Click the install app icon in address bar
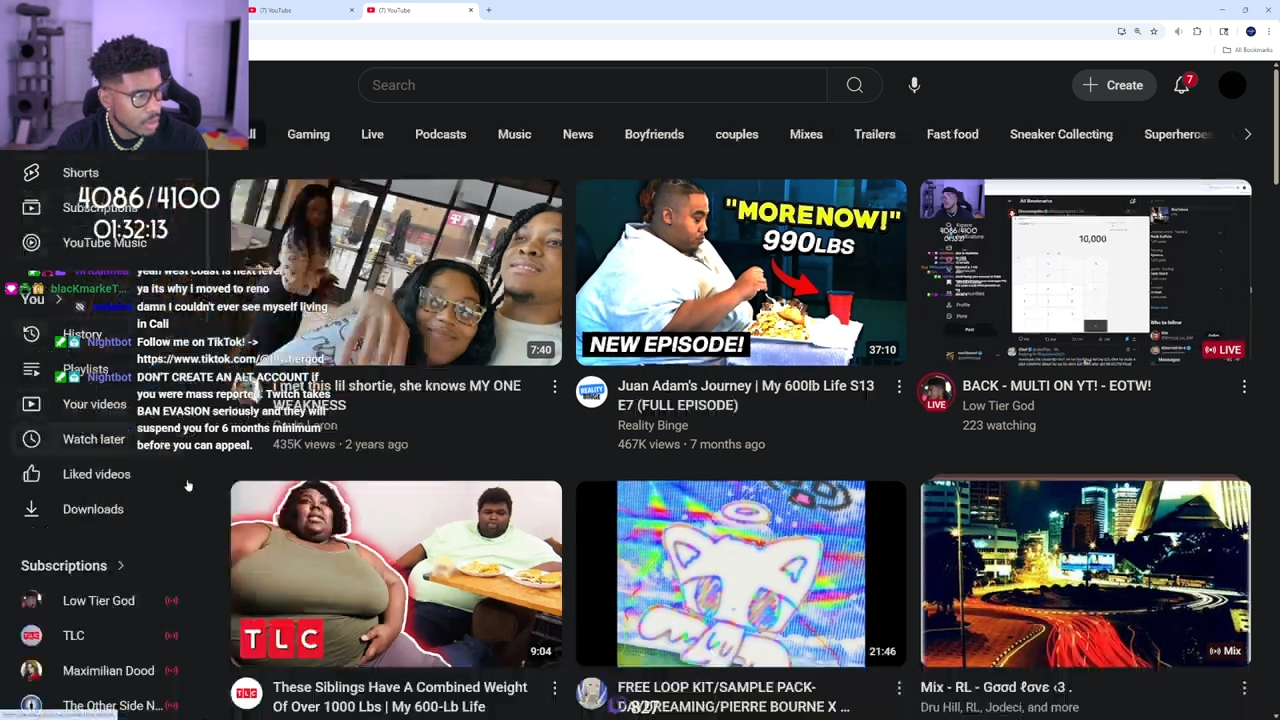This screenshot has height=720, width=1280. [x=1121, y=32]
